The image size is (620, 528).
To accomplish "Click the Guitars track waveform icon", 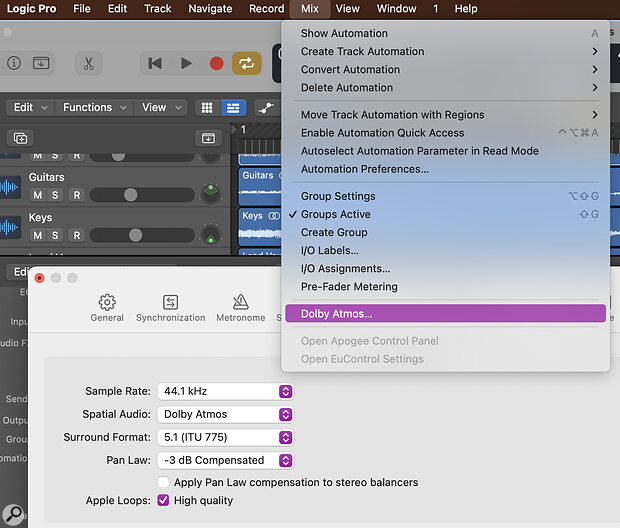I will pos(9,187).
